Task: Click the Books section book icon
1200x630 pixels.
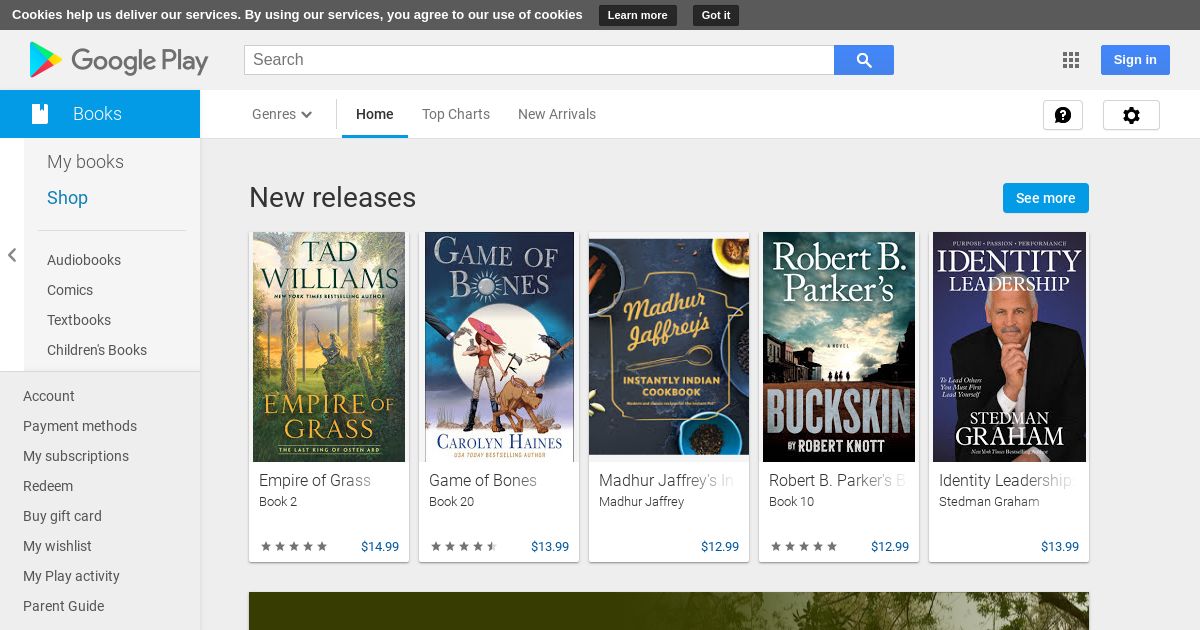Action: pos(40,114)
